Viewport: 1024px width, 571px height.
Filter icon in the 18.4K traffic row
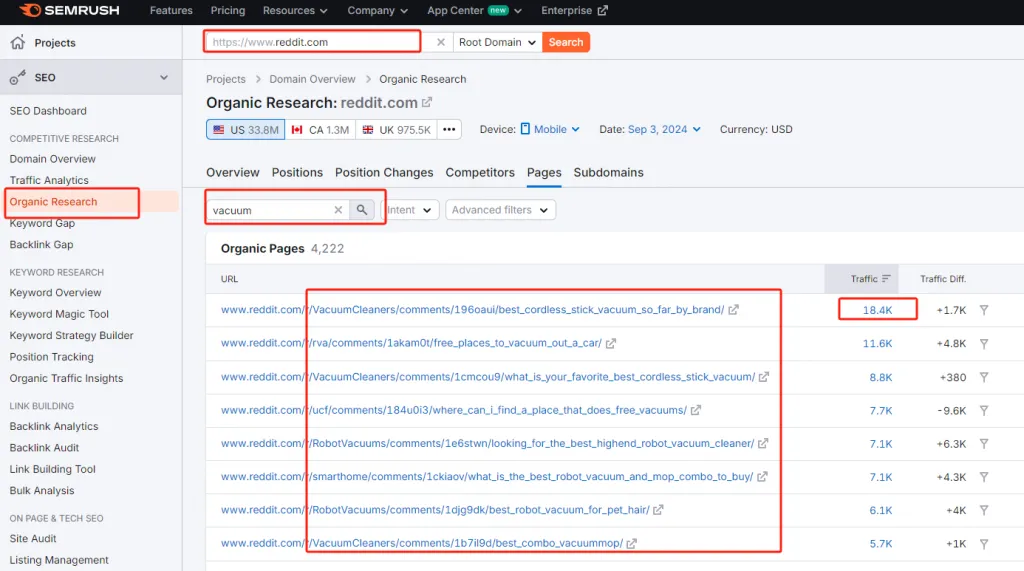[x=984, y=310]
